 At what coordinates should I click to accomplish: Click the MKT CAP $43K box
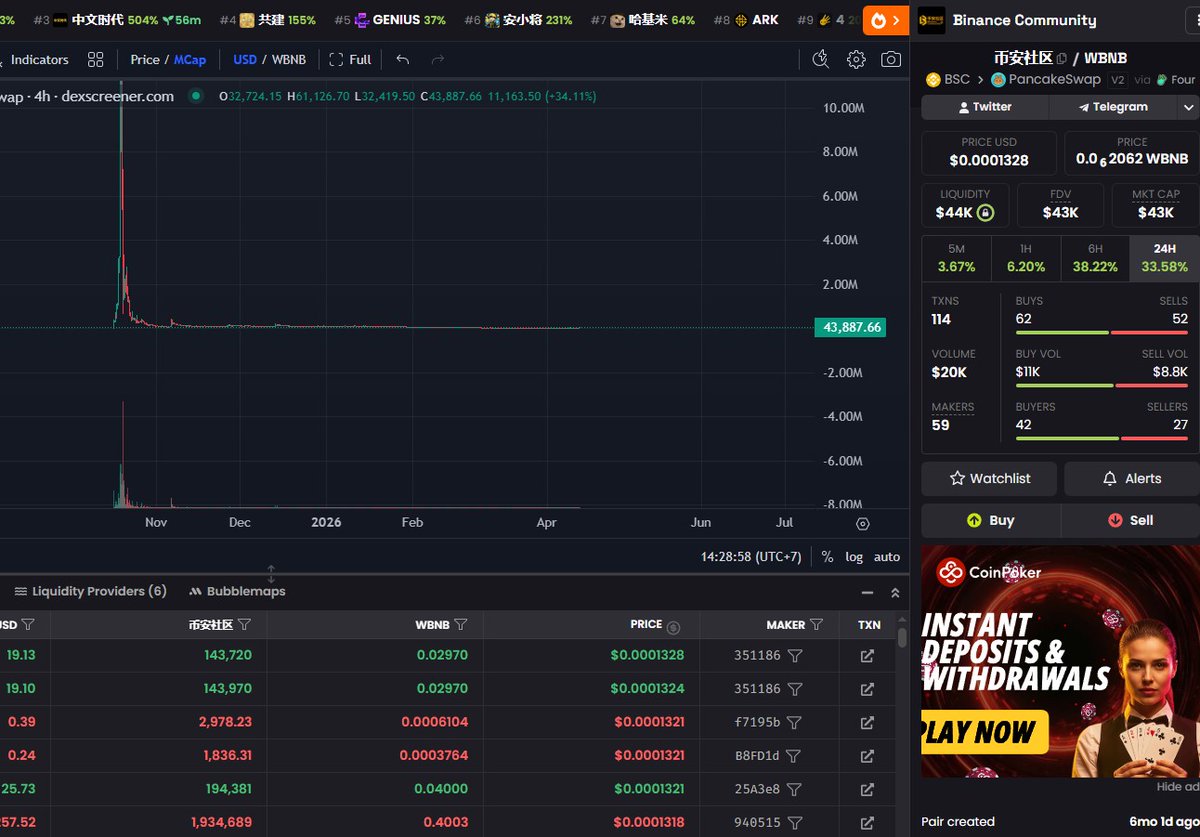pos(1155,205)
